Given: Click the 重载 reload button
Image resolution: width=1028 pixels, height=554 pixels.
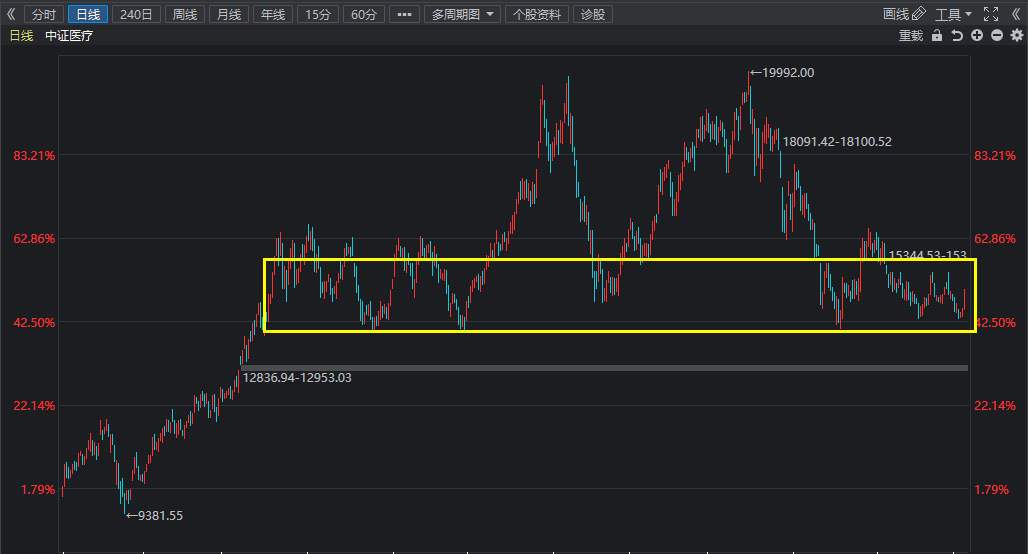Looking at the screenshot, I should tap(911, 35).
